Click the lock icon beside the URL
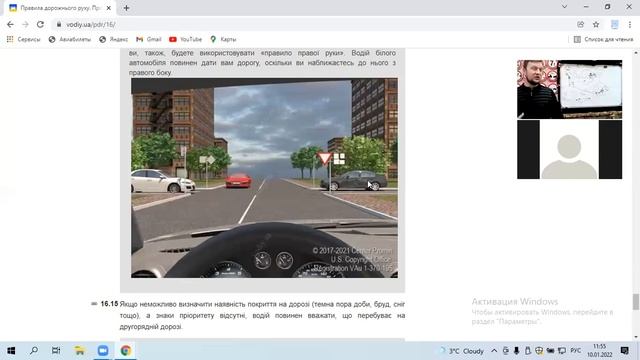640x360 pixels. [59, 24]
